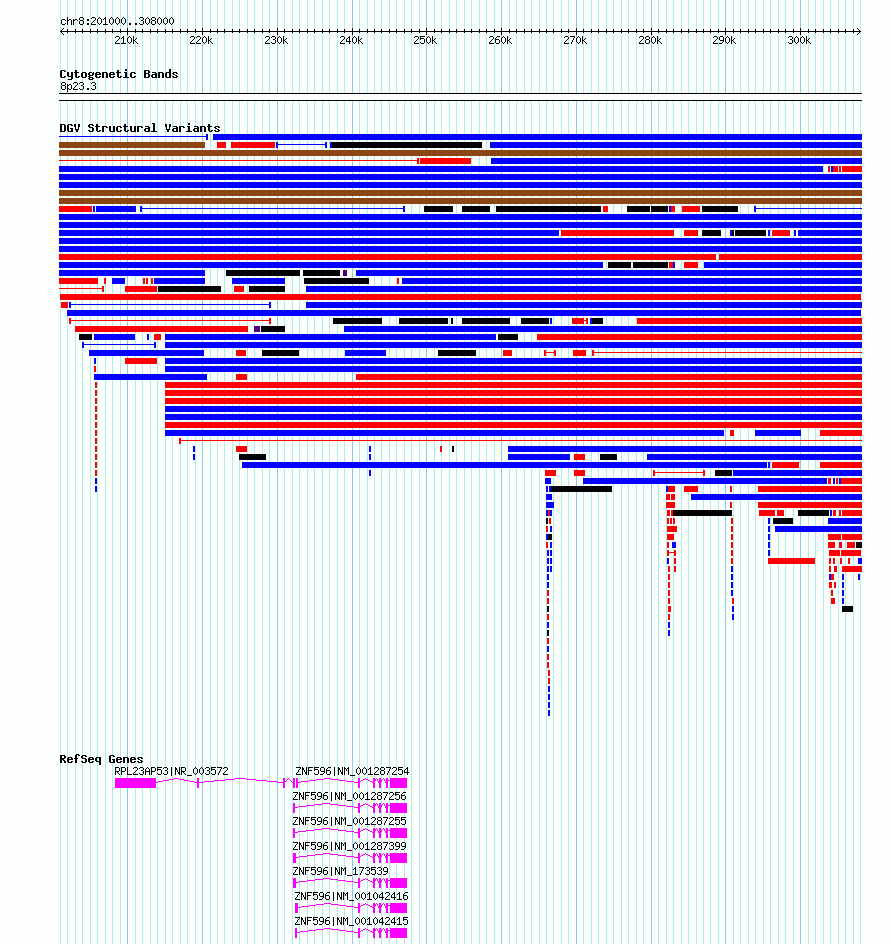Image resolution: width=890 pixels, height=944 pixels.
Task: Click the chr8:201000..308000 region label
Action: (117, 21)
